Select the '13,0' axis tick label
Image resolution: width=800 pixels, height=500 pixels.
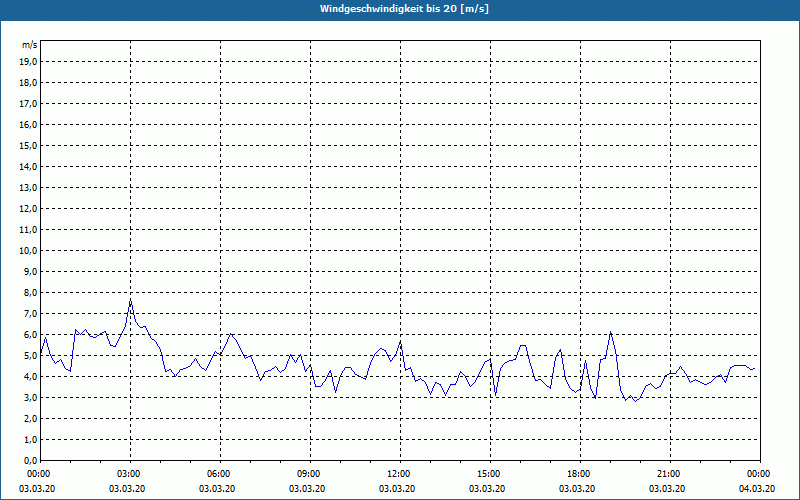coord(28,188)
